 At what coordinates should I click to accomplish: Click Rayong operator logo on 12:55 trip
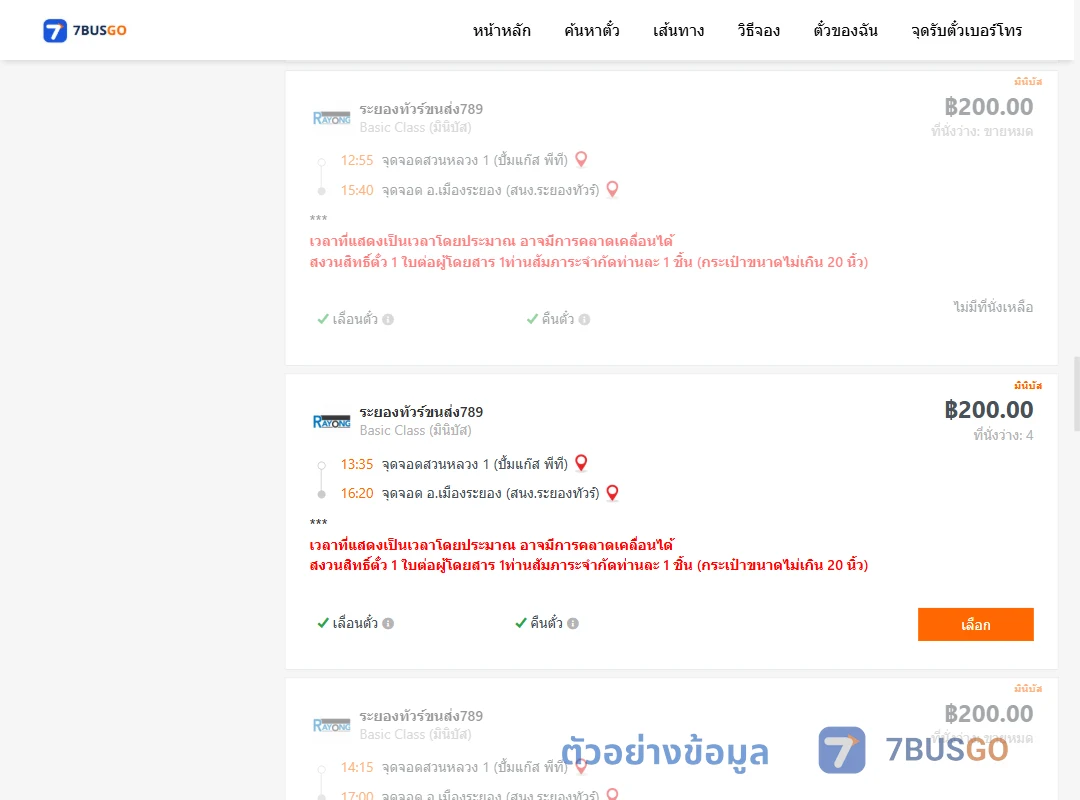point(331,118)
